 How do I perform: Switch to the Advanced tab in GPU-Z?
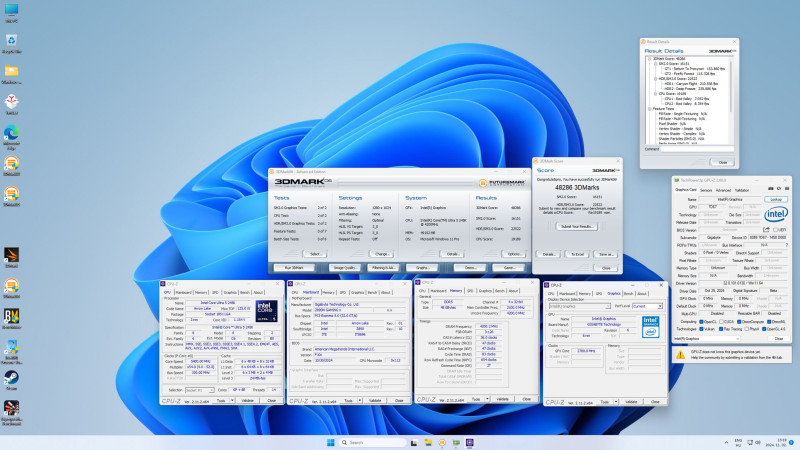pyautogui.click(x=723, y=190)
